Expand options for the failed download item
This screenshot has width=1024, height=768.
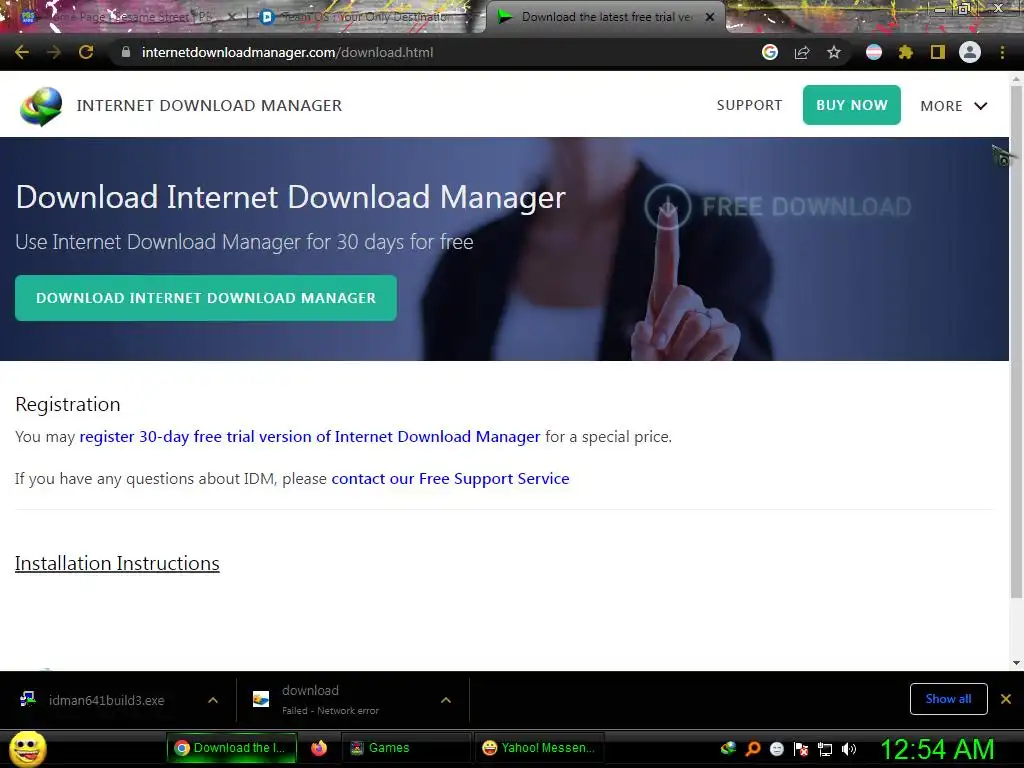[x=446, y=699]
